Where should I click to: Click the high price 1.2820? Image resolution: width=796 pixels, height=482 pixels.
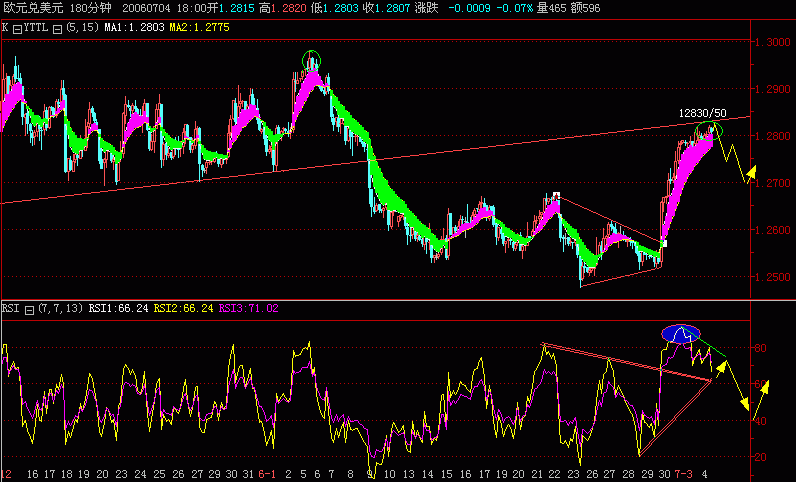(289, 8)
